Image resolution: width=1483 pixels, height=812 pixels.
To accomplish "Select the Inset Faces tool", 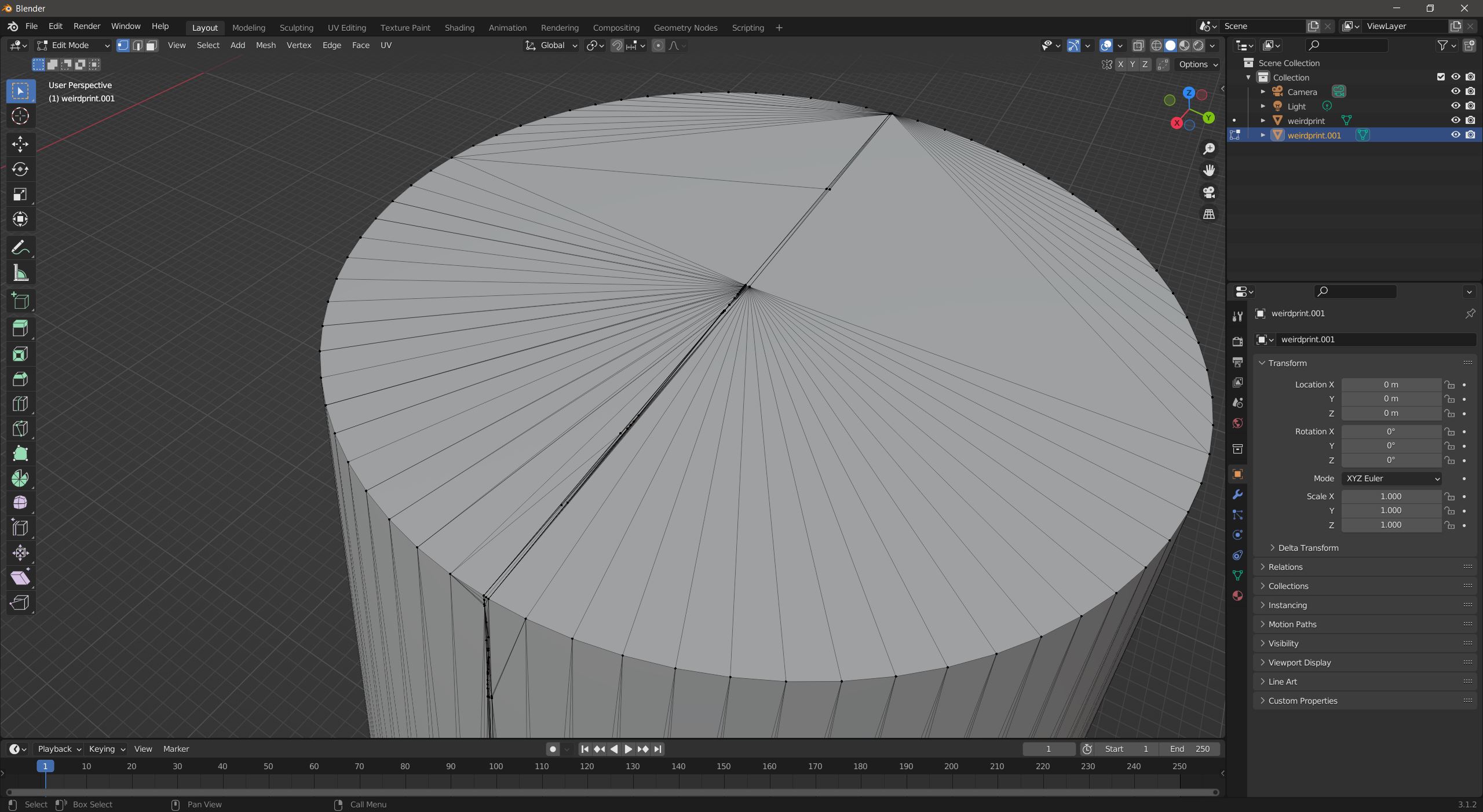I will click(x=20, y=353).
